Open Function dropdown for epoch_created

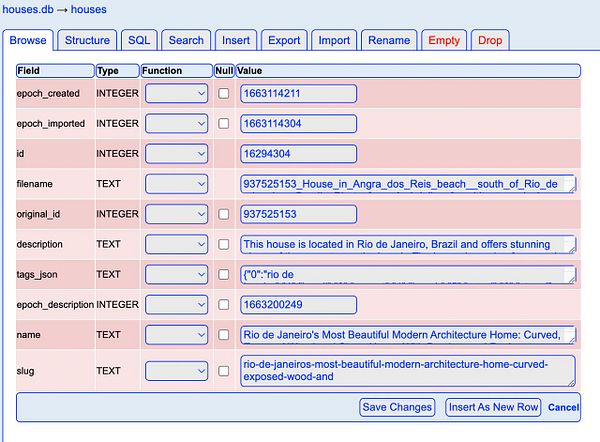pyautogui.click(x=176, y=93)
